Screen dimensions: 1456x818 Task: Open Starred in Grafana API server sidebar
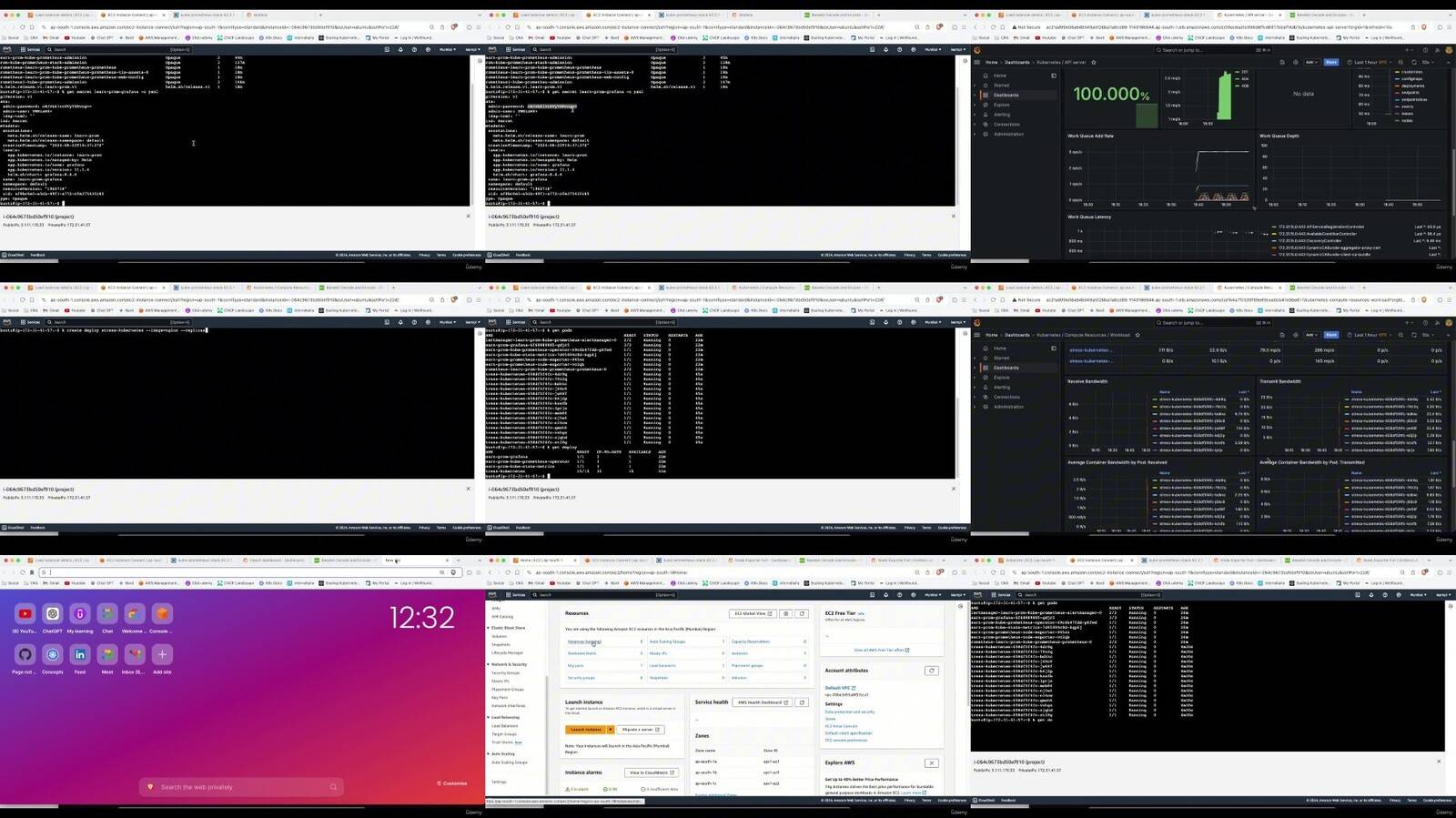pyautogui.click(x=1001, y=86)
